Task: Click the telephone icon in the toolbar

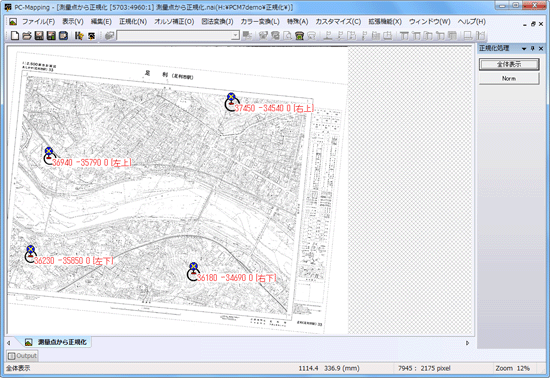Action: [x=299, y=35]
